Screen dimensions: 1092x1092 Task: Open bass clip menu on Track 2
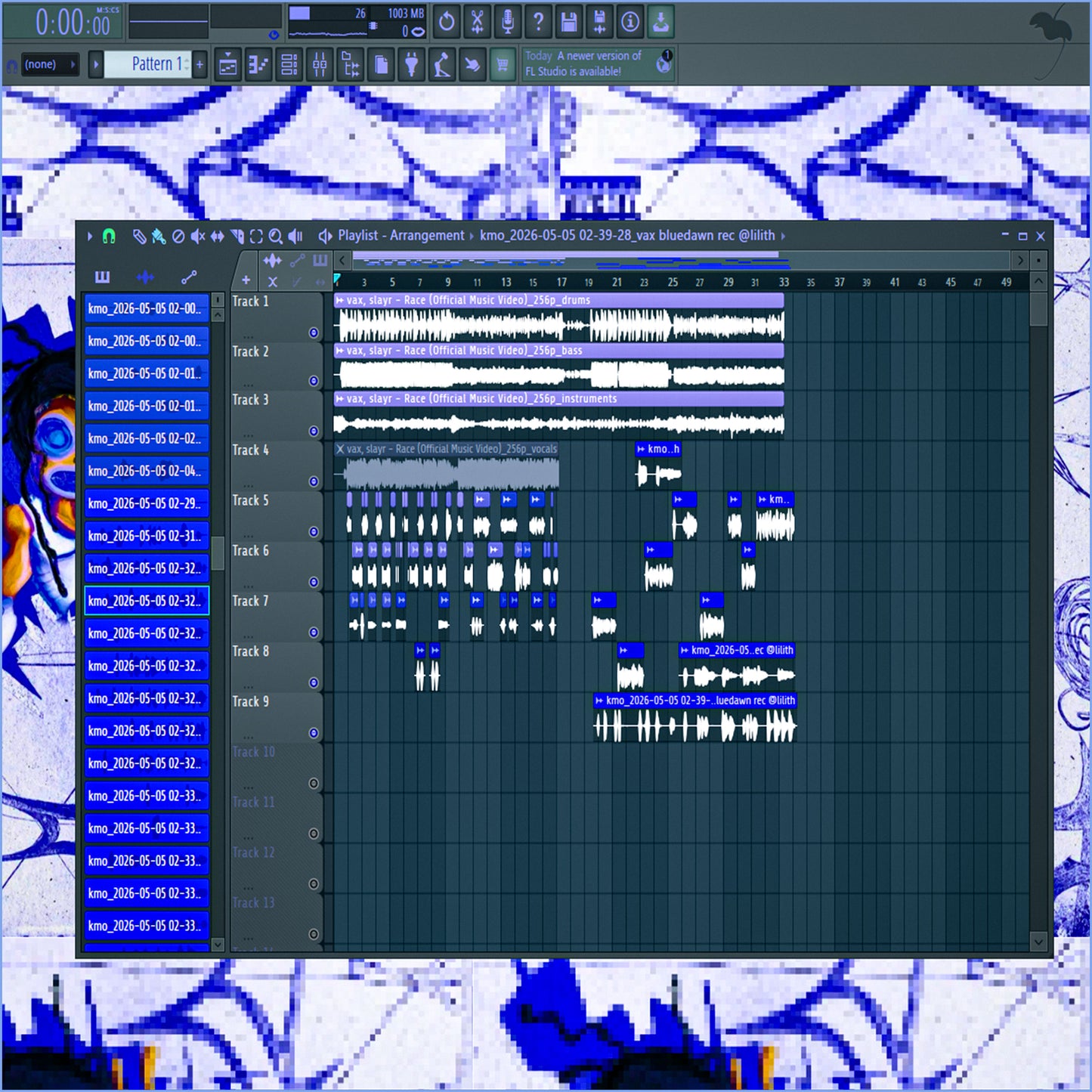point(340,351)
